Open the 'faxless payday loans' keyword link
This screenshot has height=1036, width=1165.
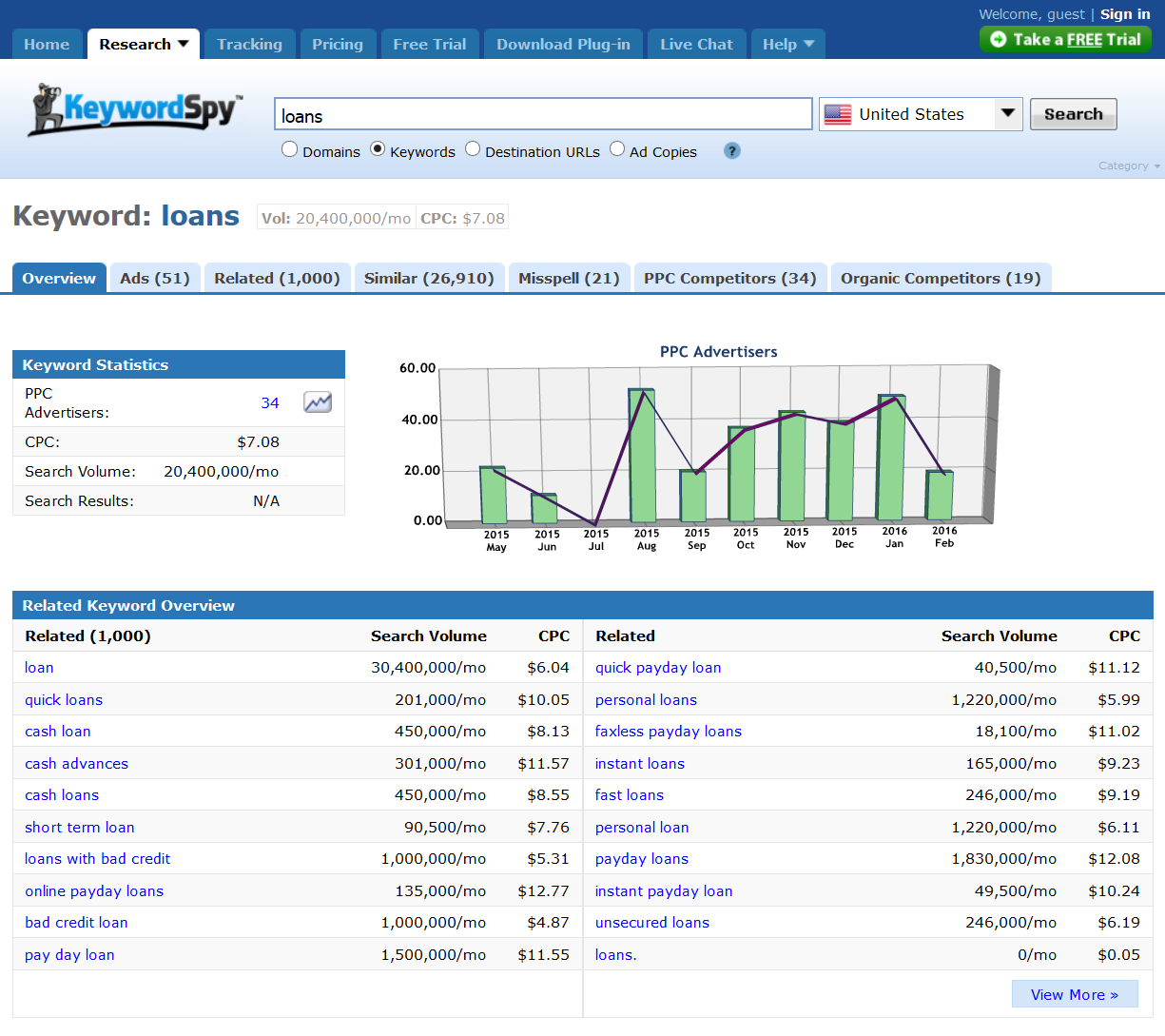(669, 732)
